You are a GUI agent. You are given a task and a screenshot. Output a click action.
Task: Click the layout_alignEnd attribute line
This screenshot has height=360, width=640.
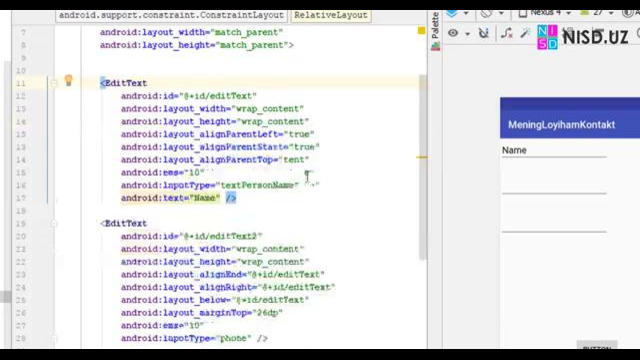[x=222, y=275]
